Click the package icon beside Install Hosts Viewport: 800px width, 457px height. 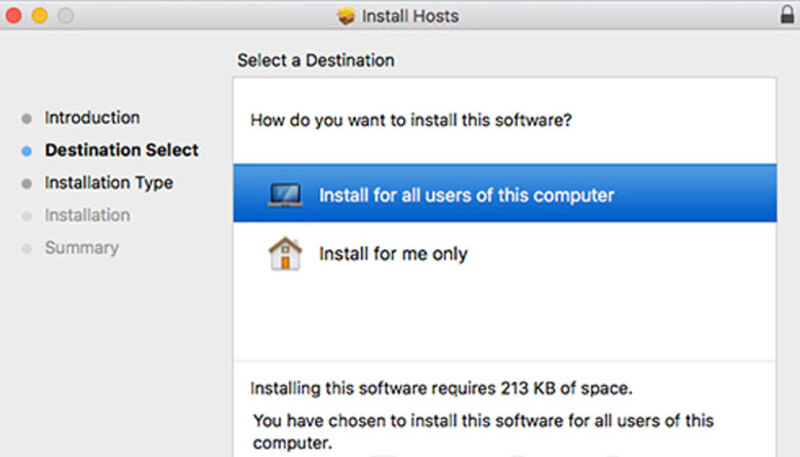(347, 16)
